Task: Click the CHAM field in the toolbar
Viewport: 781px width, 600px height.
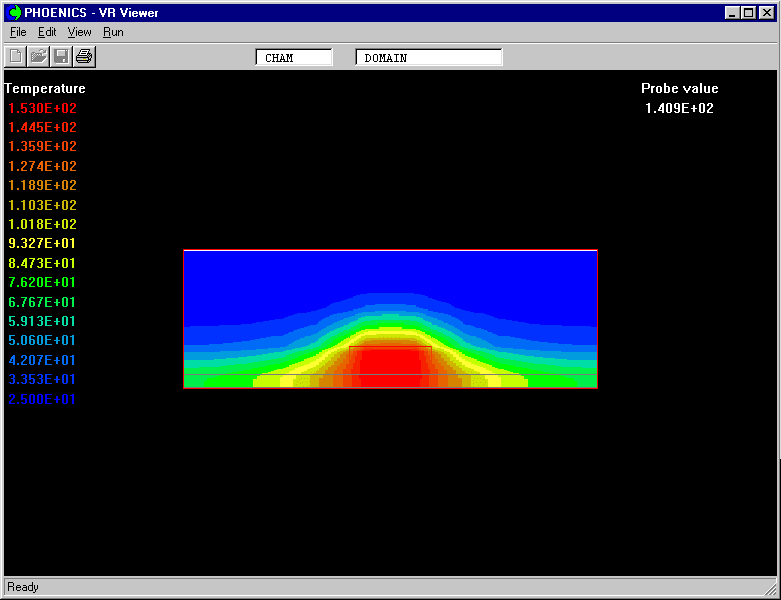Action: (294, 58)
